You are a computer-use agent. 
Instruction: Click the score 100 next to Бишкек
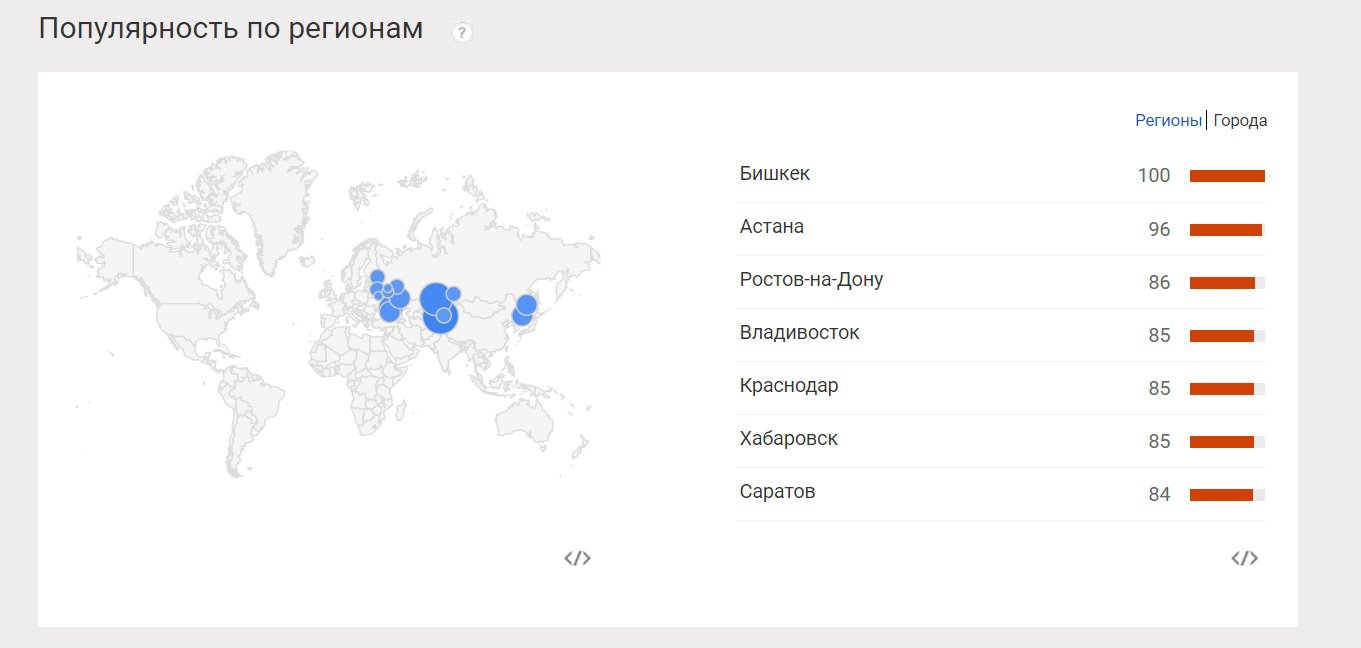[1153, 176]
